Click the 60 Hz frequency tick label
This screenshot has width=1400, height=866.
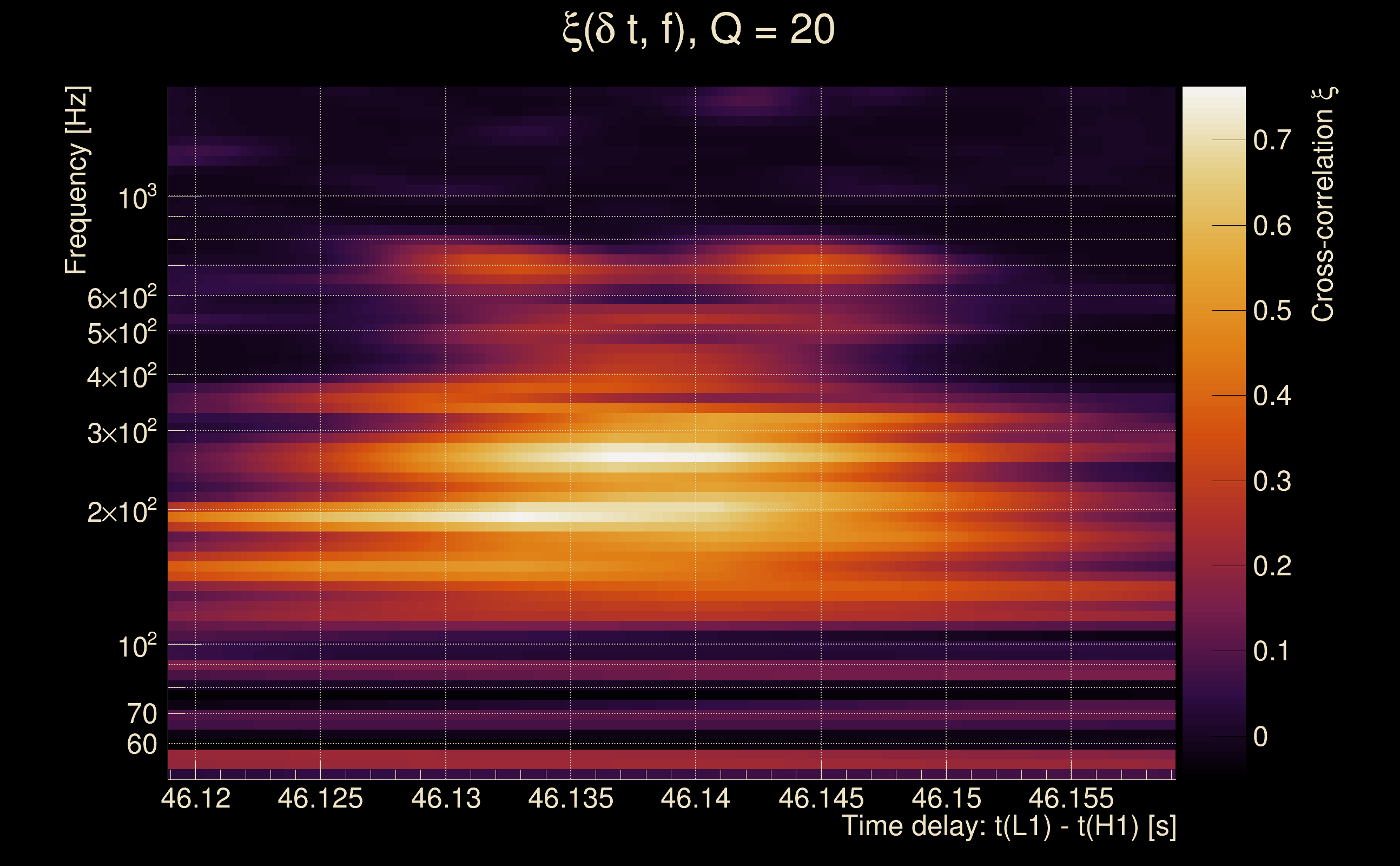(x=141, y=745)
